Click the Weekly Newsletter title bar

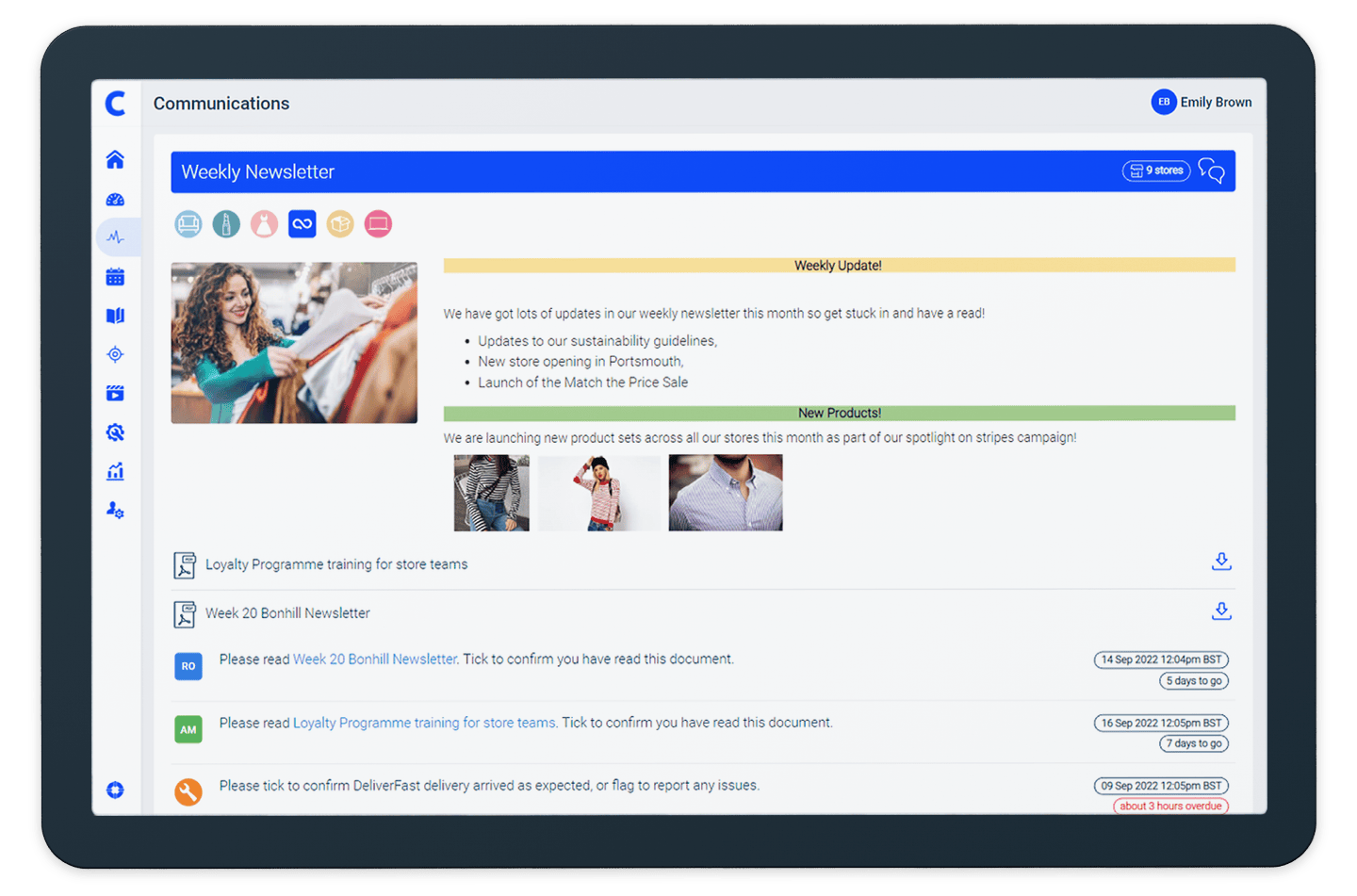[x=703, y=171]
